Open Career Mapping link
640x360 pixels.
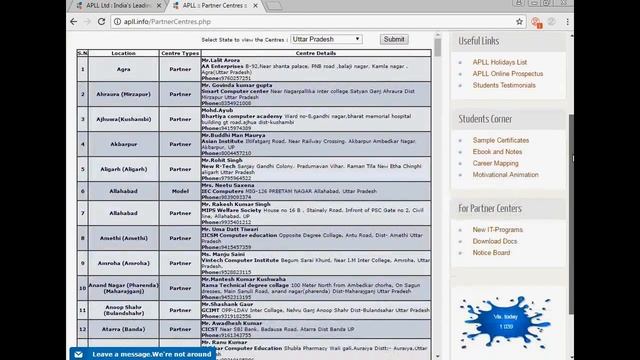(496, 163)
